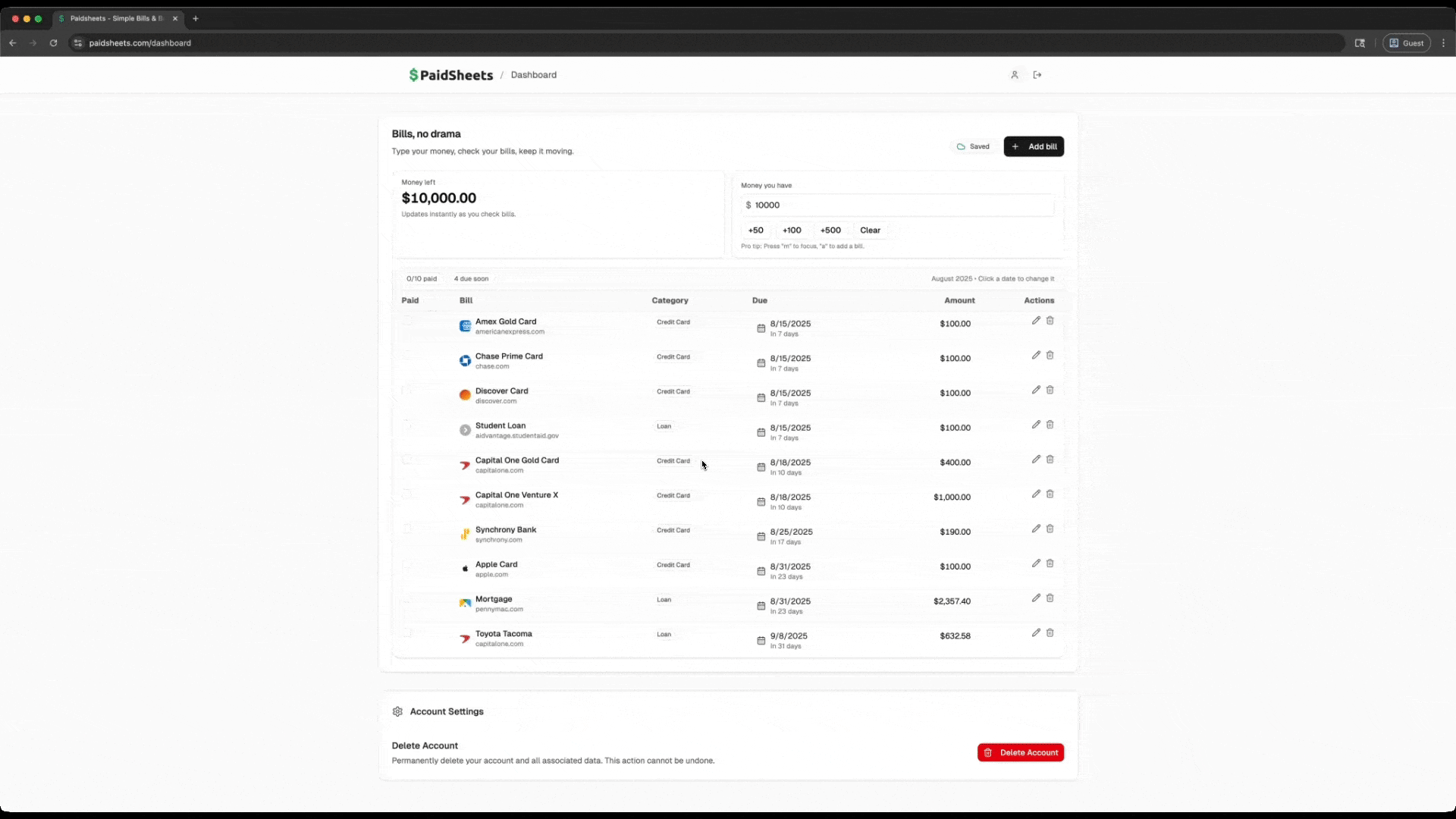This screenshot has width=1456, height=819.
Task: Add 100 with the +100 button
Action: pyautogui.click(x=792, y=231)
